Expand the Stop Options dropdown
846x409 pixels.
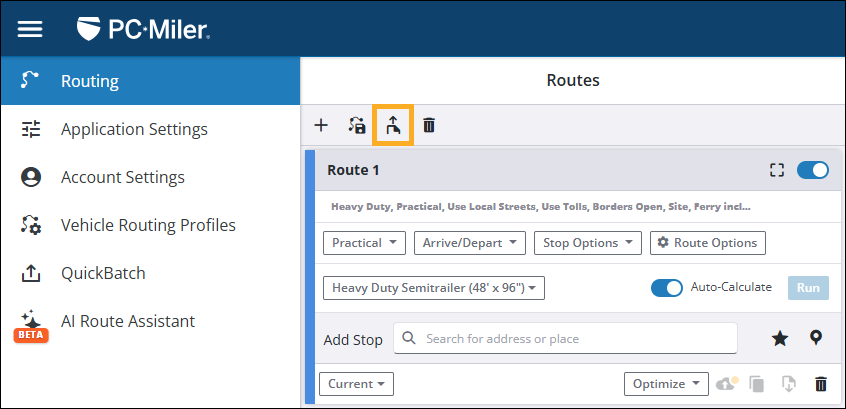pos(588,243)
